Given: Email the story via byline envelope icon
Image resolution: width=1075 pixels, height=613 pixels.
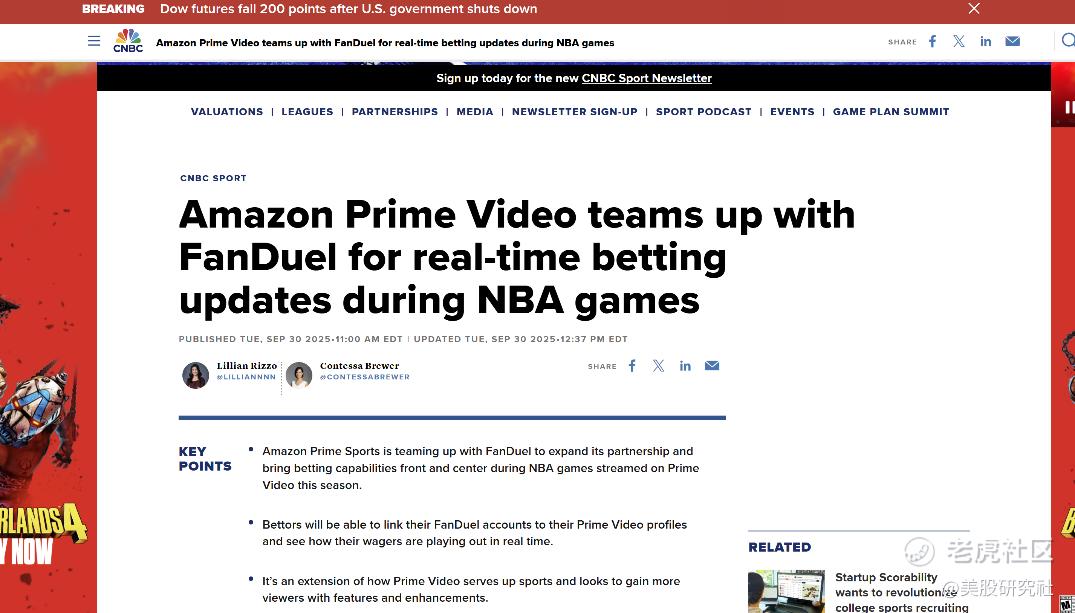Looking at the screenshot, I should [x=712, y=365].
